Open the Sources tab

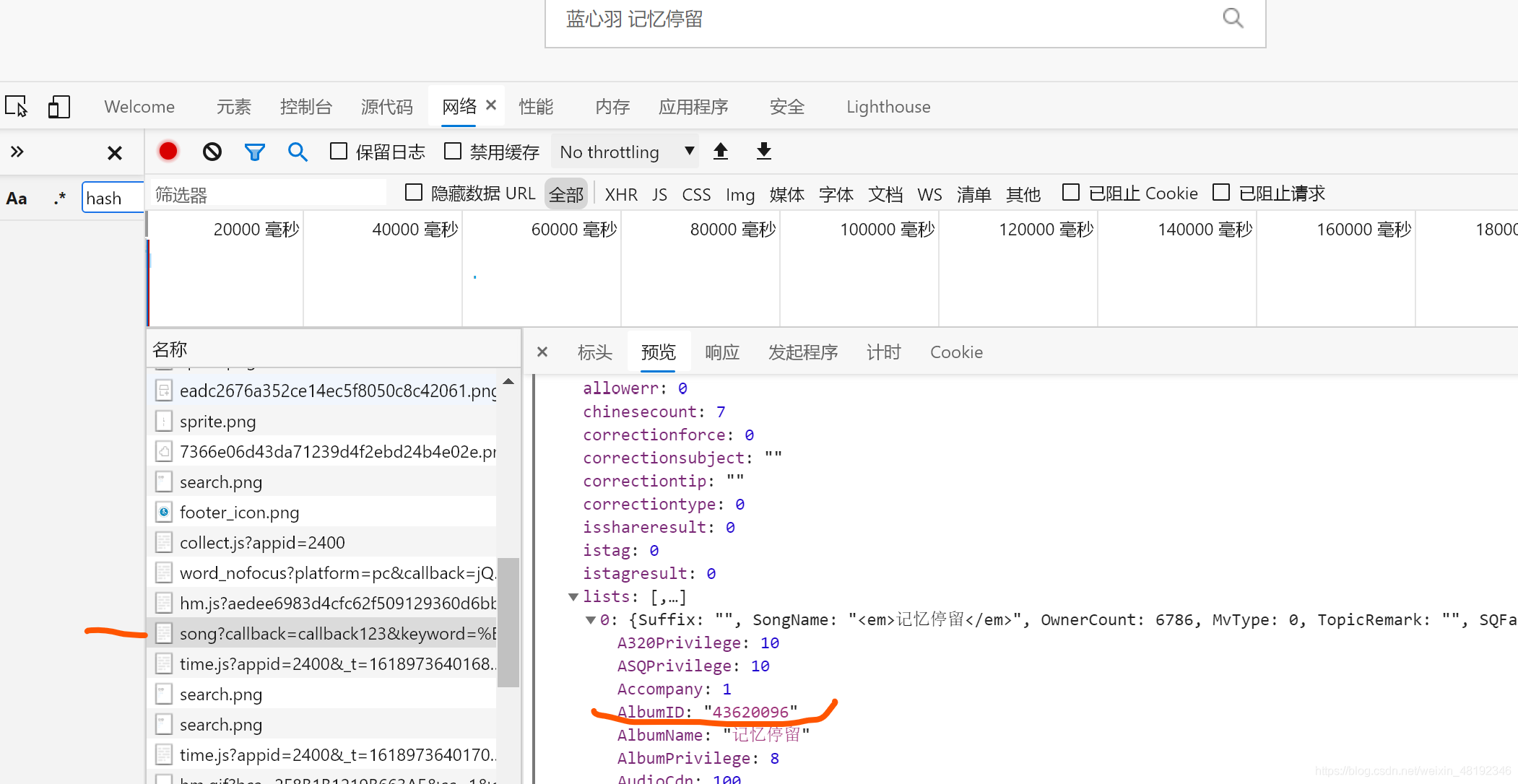coord(387,107)
